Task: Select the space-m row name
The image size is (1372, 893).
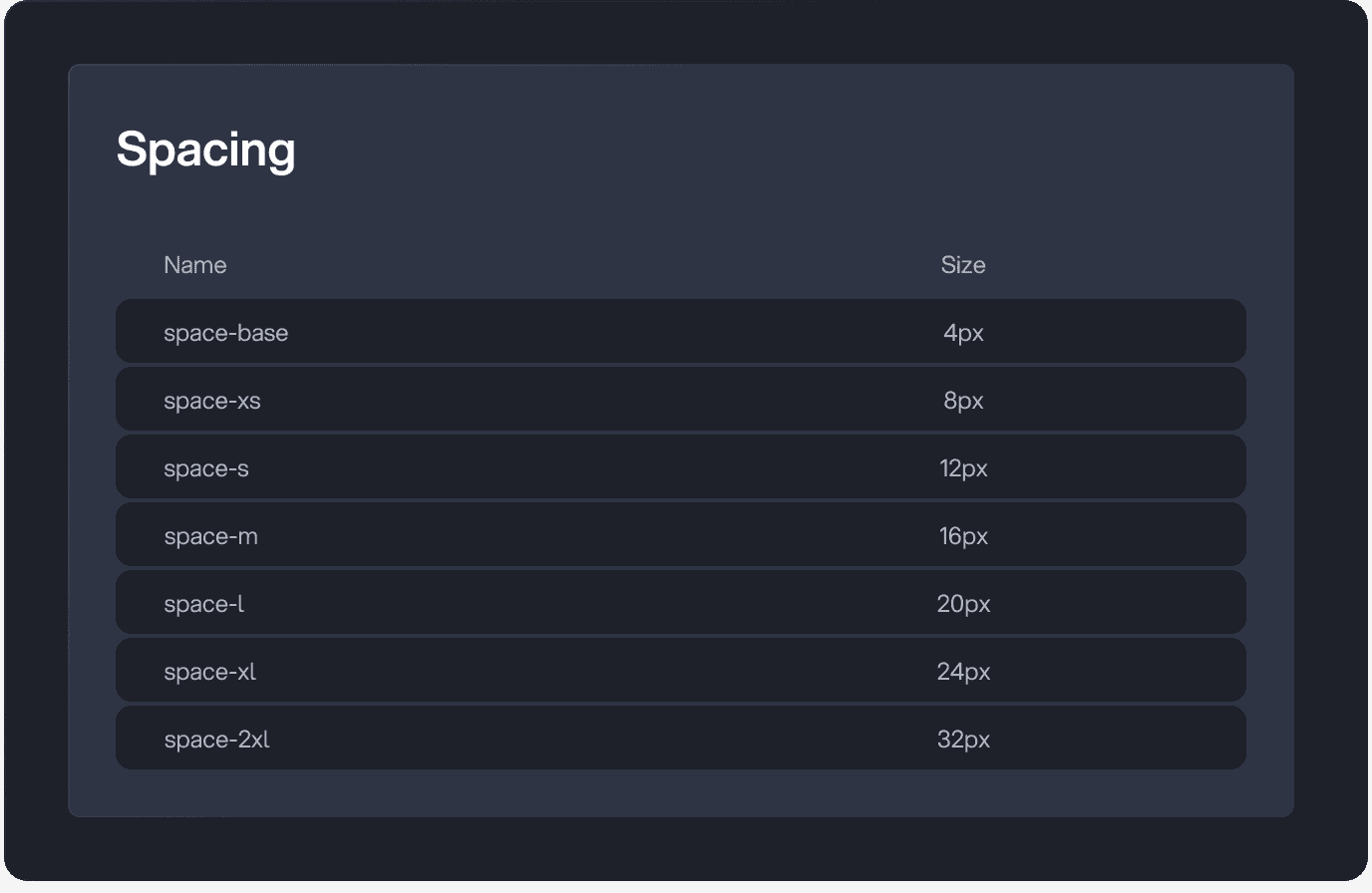Action: point(211,536)
